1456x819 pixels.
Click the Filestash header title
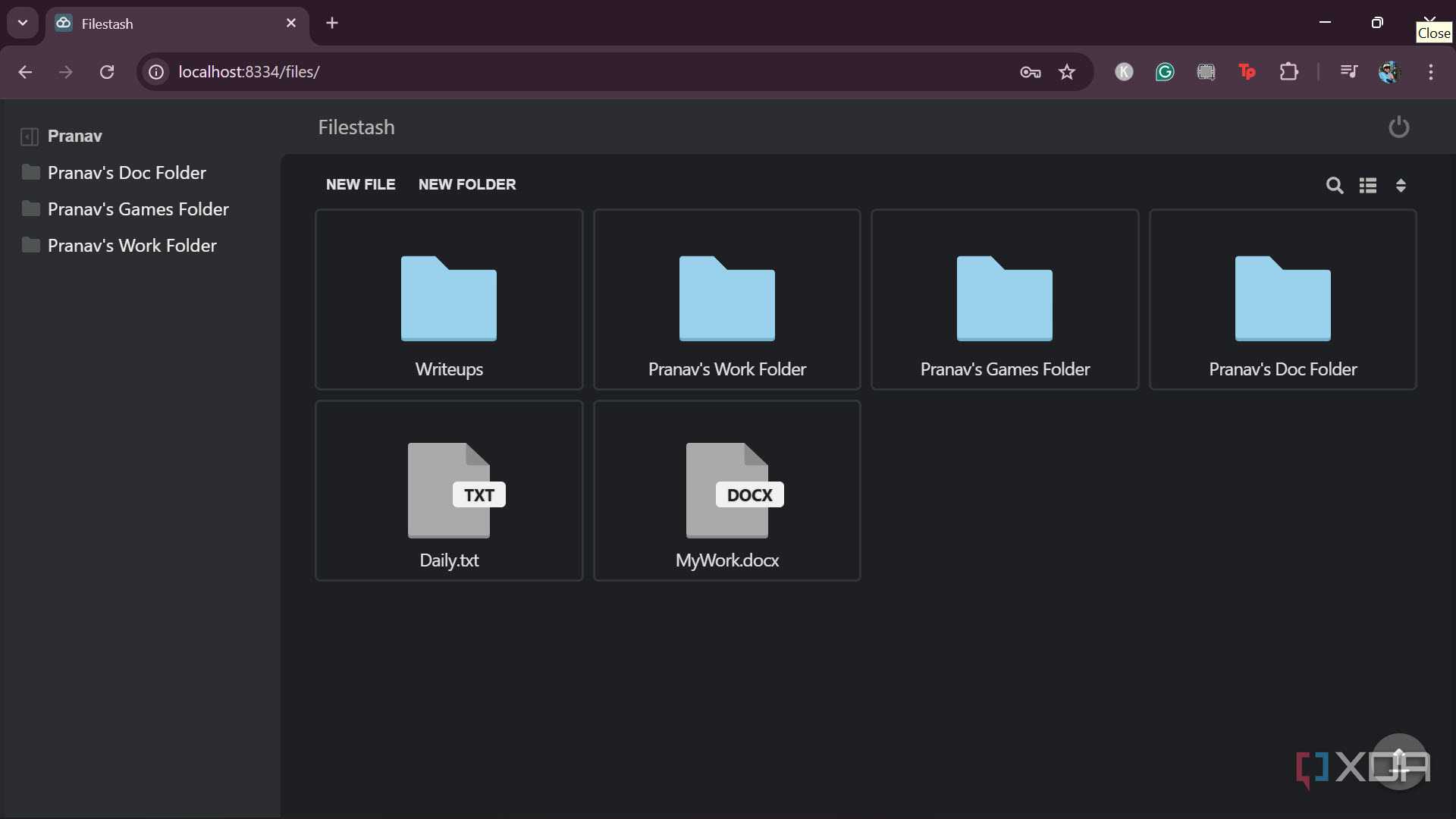[356, 127]
